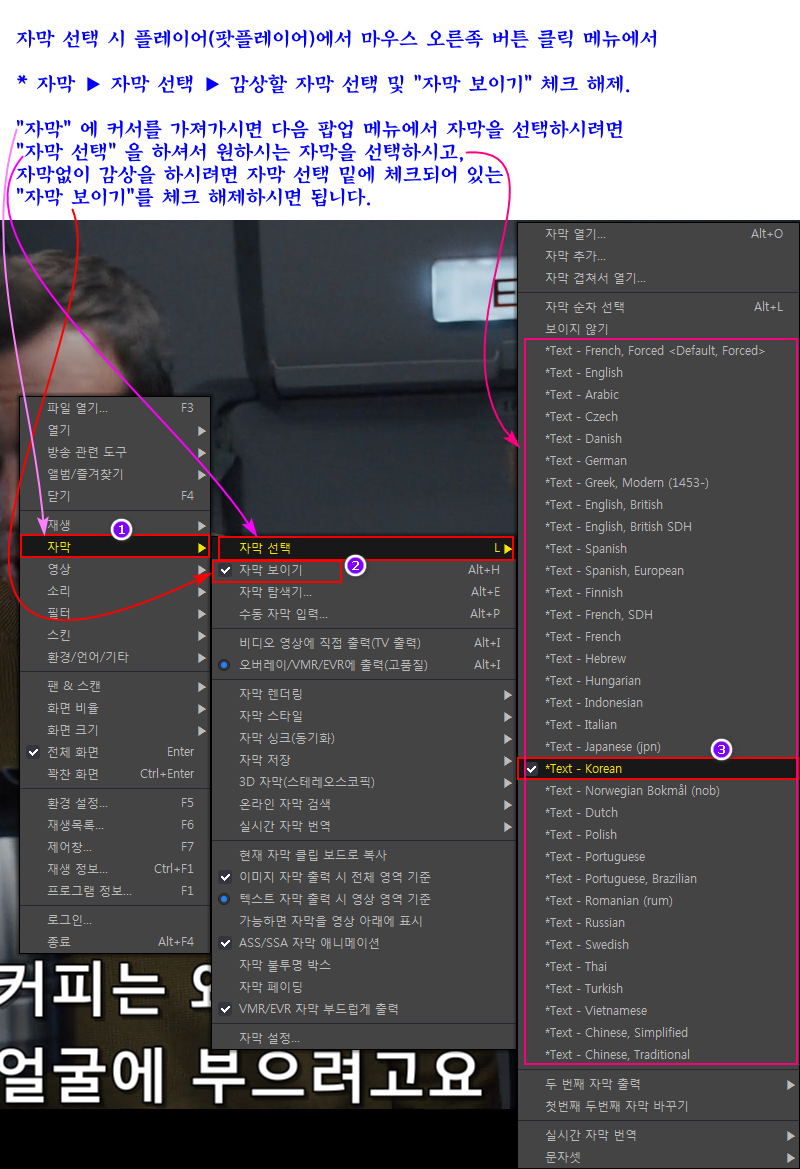Select 비디오 영상에 직접 출력(TV 출력) option
The height and width of the screenshot is (1169, 800).
coord(364,643)
